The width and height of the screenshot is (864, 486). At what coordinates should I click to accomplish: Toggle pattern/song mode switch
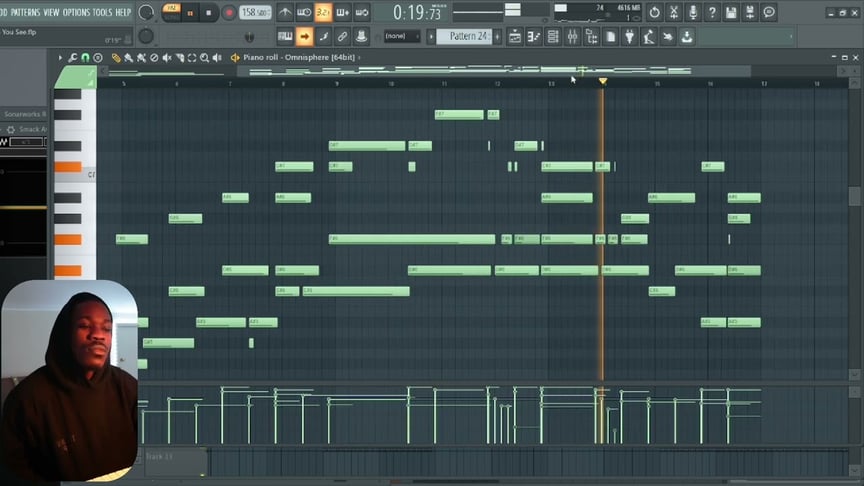click(171, 12)
